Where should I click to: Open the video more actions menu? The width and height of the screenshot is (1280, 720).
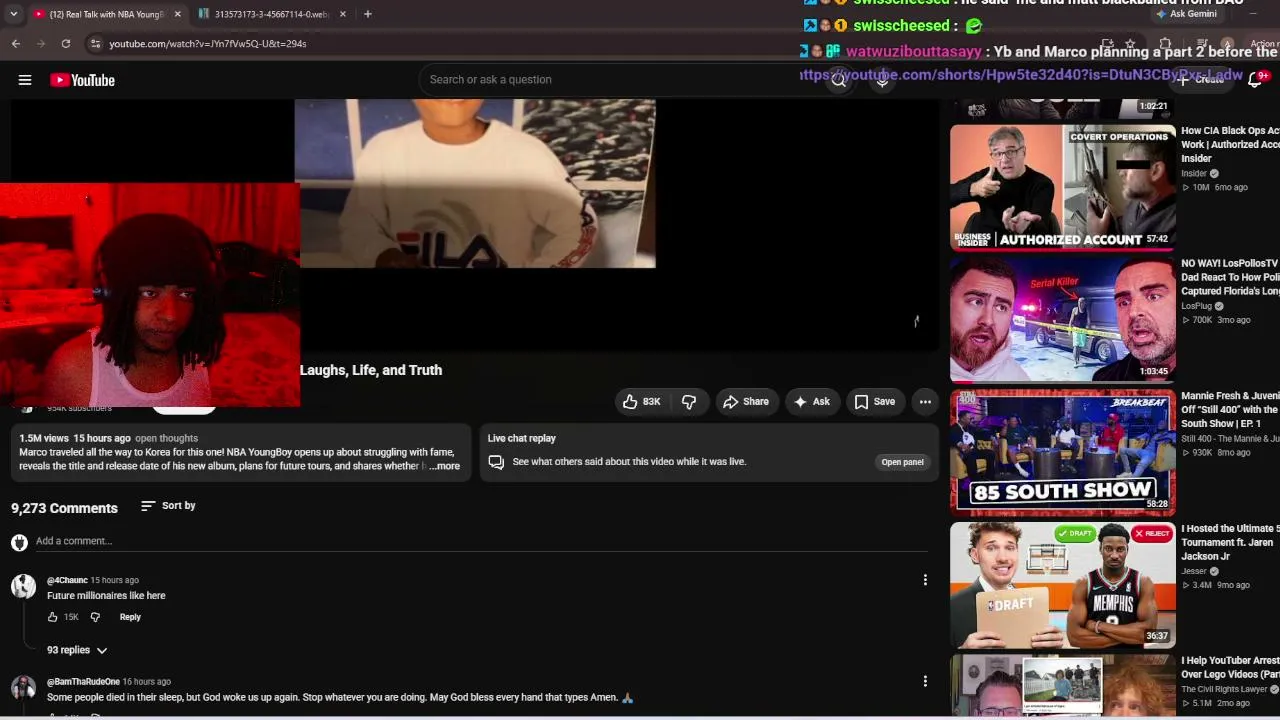[x=925, y=402]
